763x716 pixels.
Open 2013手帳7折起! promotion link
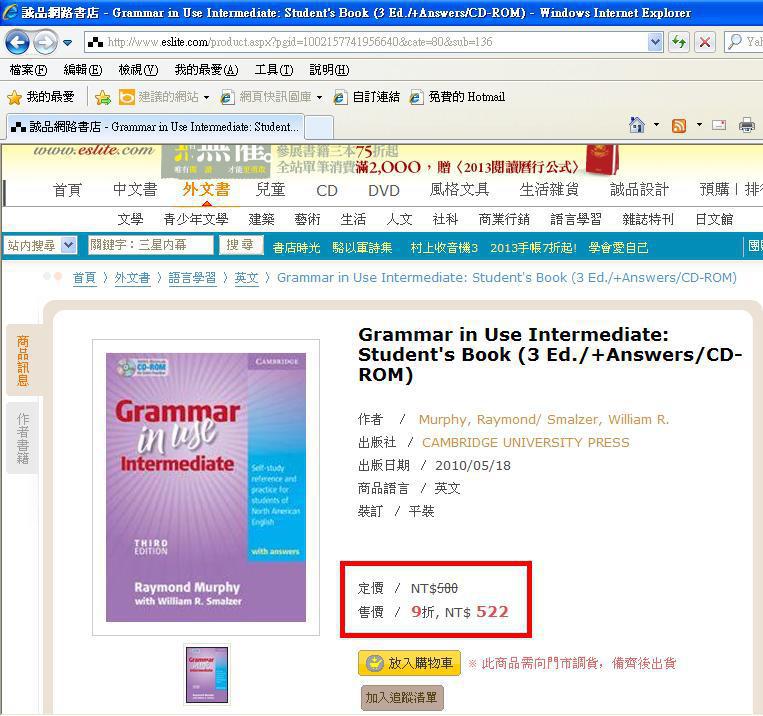533,248
